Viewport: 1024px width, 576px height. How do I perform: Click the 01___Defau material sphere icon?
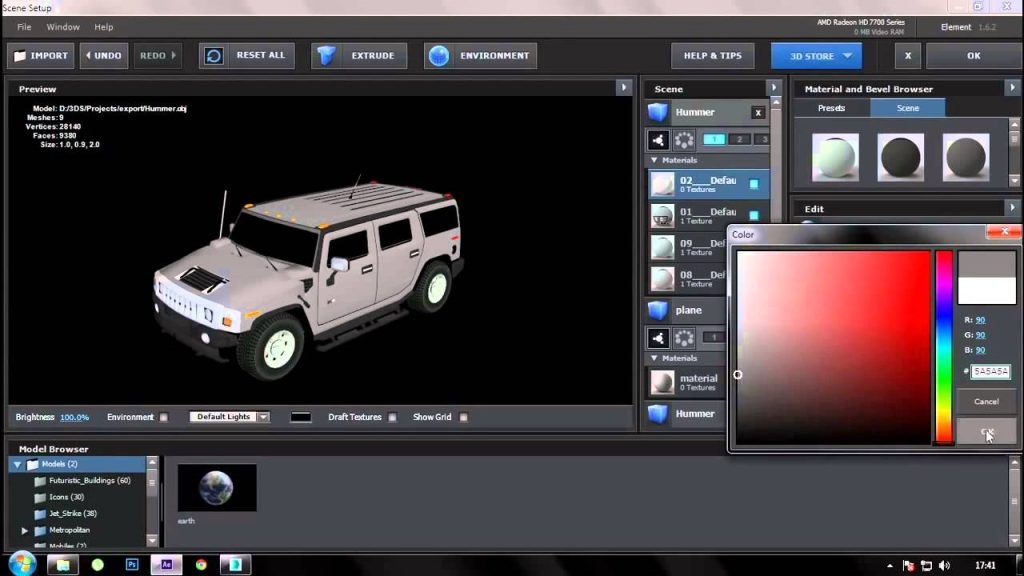tap(662, 216)
